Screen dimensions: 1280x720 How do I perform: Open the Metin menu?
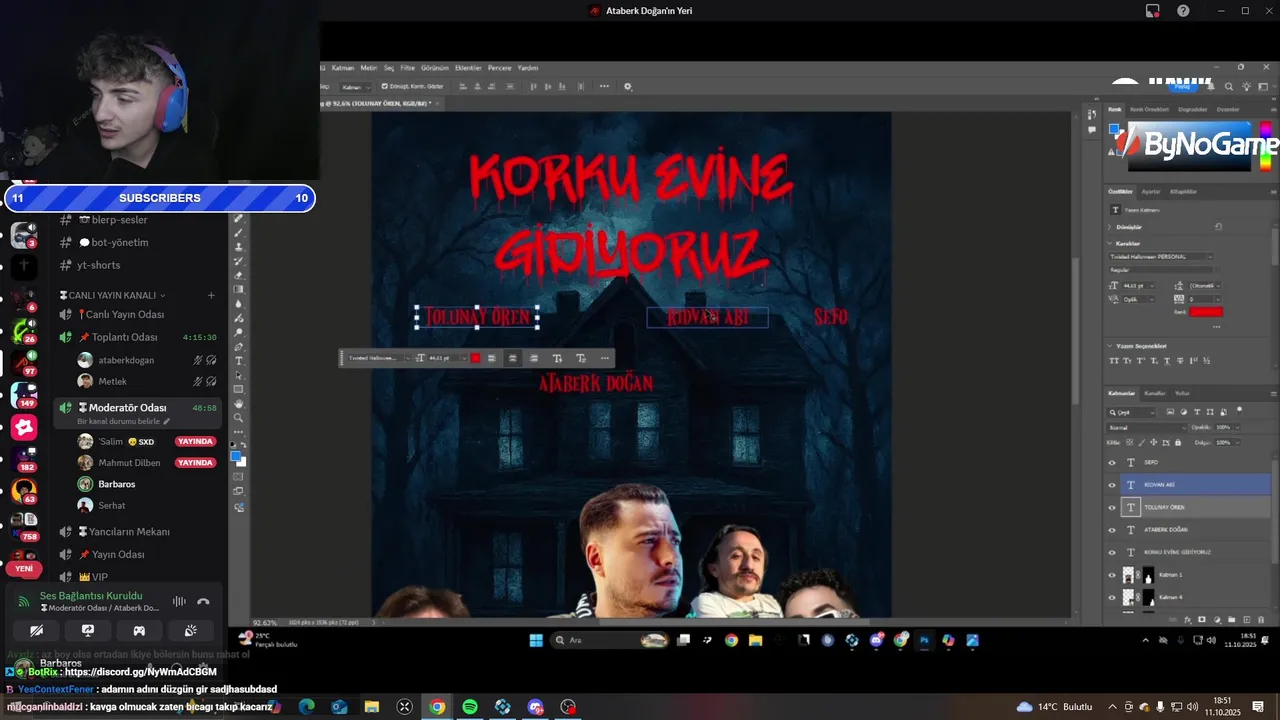coord(368,68)
